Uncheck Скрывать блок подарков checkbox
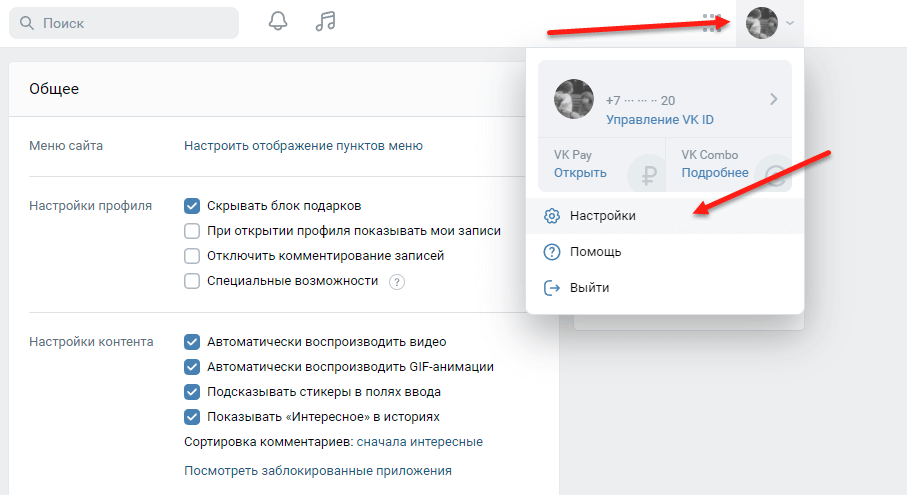The height and width of the screenshot is (495, 907). tap(193, 206)
